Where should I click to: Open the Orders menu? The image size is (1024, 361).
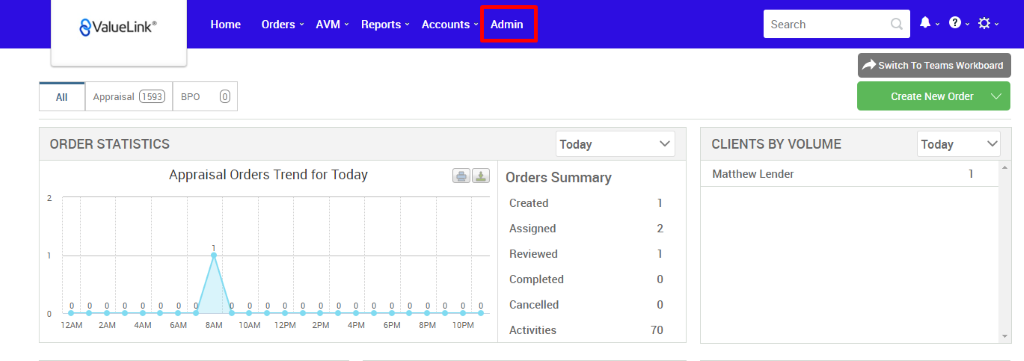[283, 24]
